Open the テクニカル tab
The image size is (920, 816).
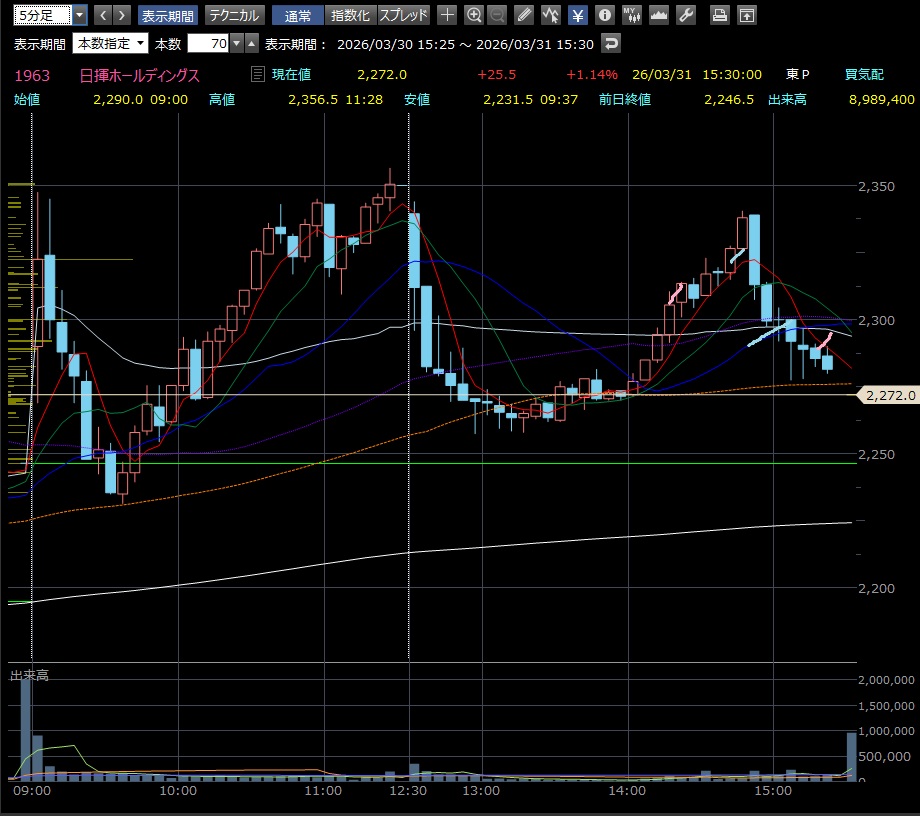(x=234, y=15)
